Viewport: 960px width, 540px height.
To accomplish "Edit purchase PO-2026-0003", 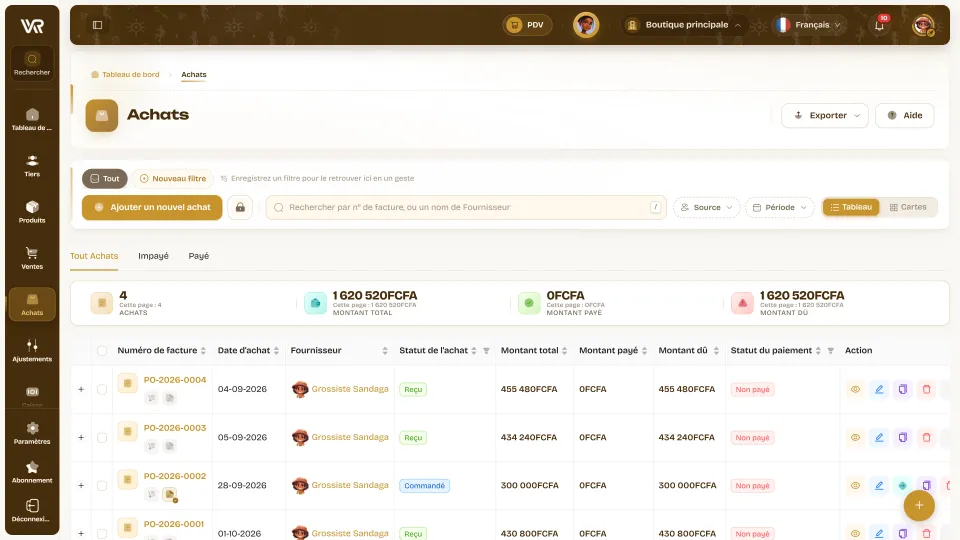I will tap(879, 438).
